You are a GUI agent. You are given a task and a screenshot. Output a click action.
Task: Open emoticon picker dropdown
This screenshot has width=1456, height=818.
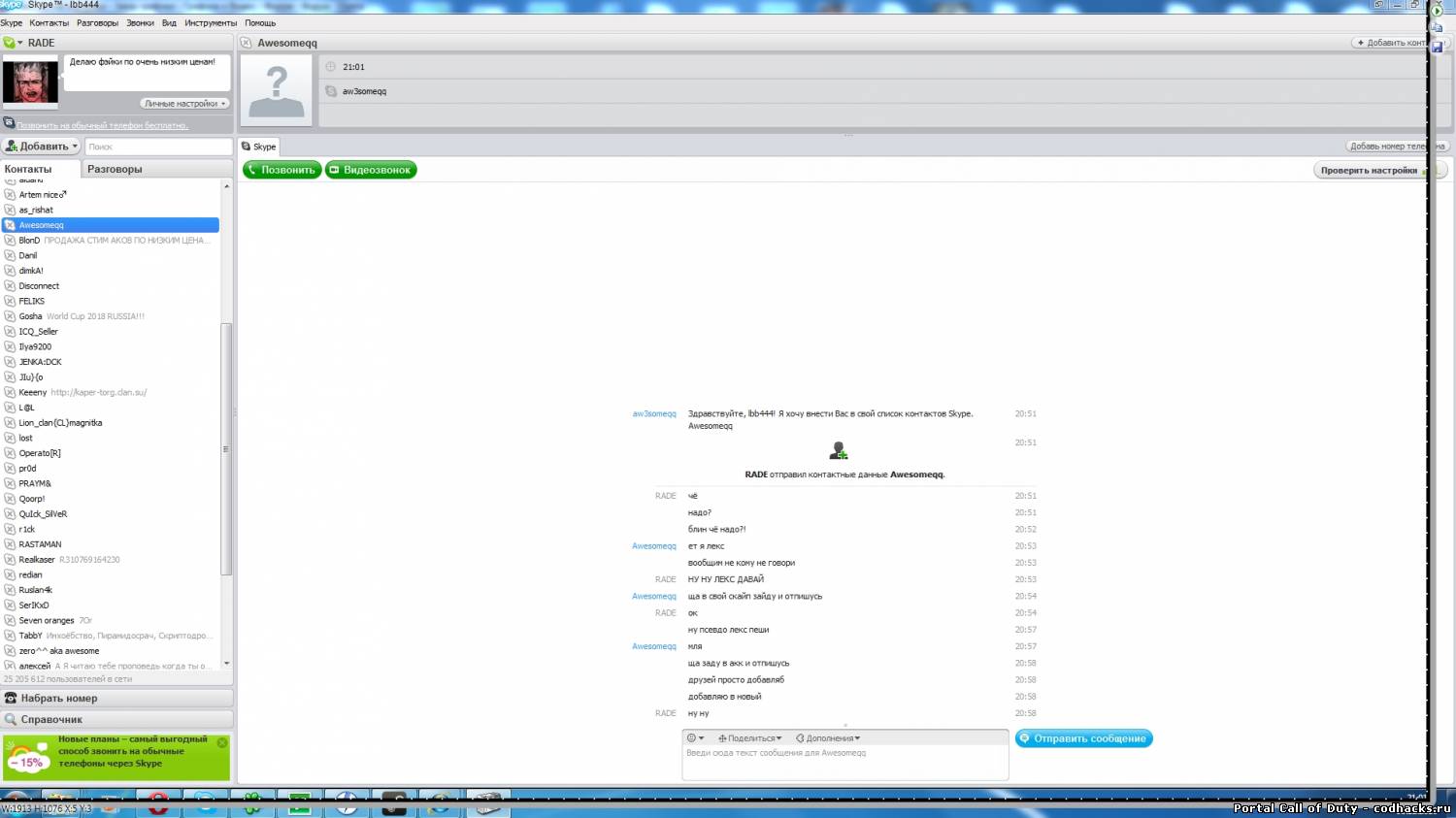point(695,738)
